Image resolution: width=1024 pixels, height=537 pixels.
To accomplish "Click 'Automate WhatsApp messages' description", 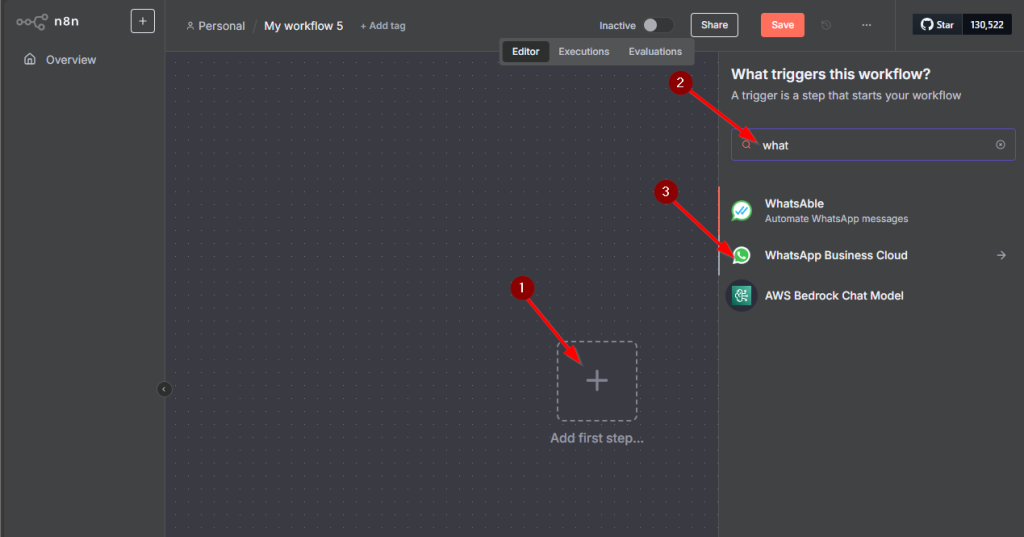I will 836,219.
